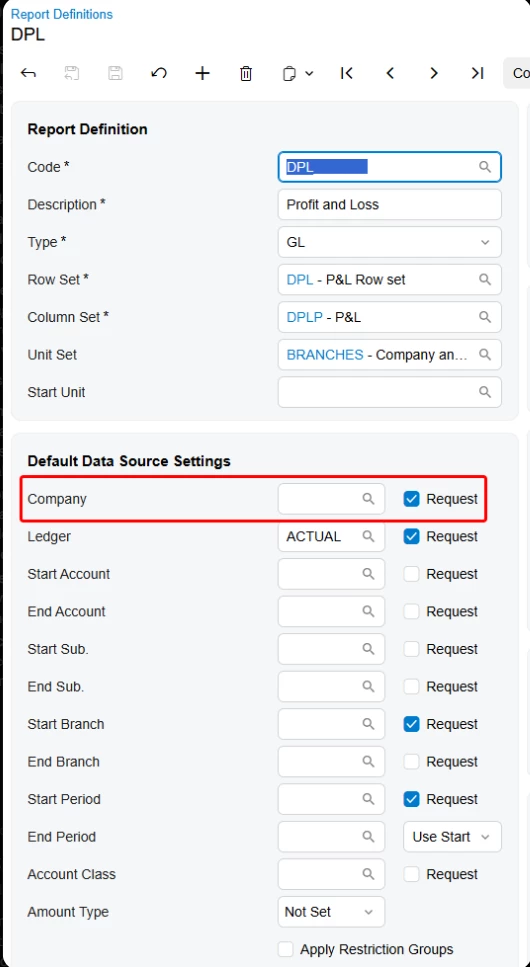This screenshot has width=530, height=967.
Task: Go to the first record icon
Action: (x=347, y=73)
